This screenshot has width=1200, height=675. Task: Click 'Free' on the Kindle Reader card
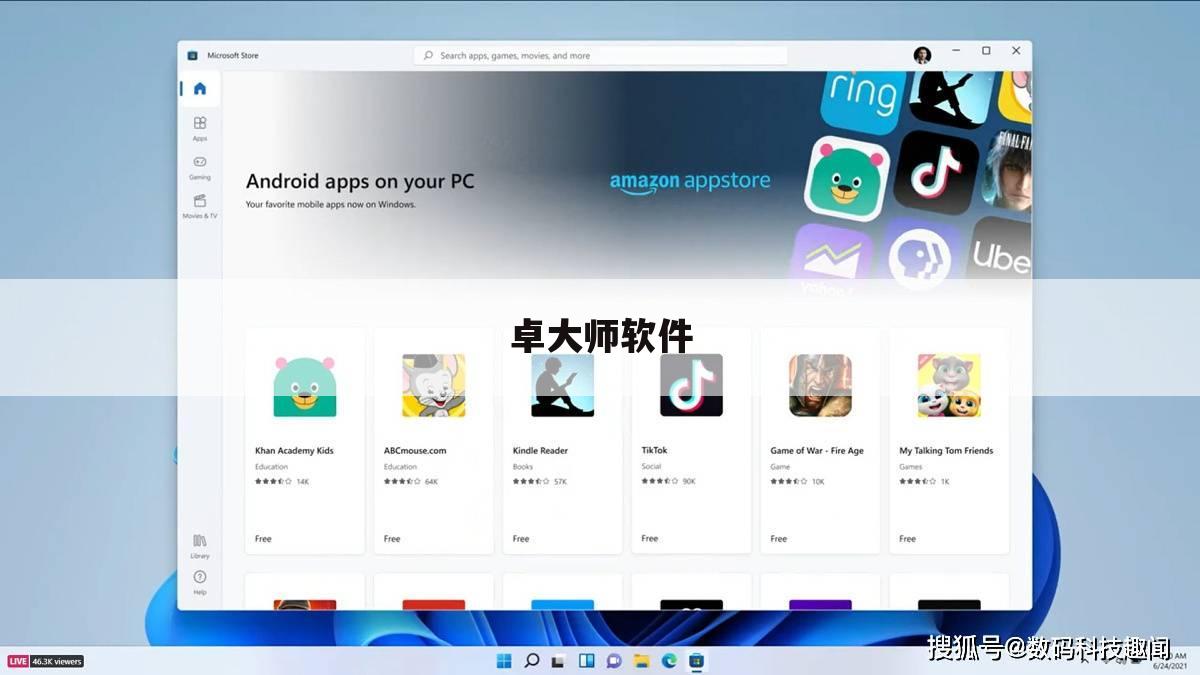pyautogui.click(x=521, y=539)
